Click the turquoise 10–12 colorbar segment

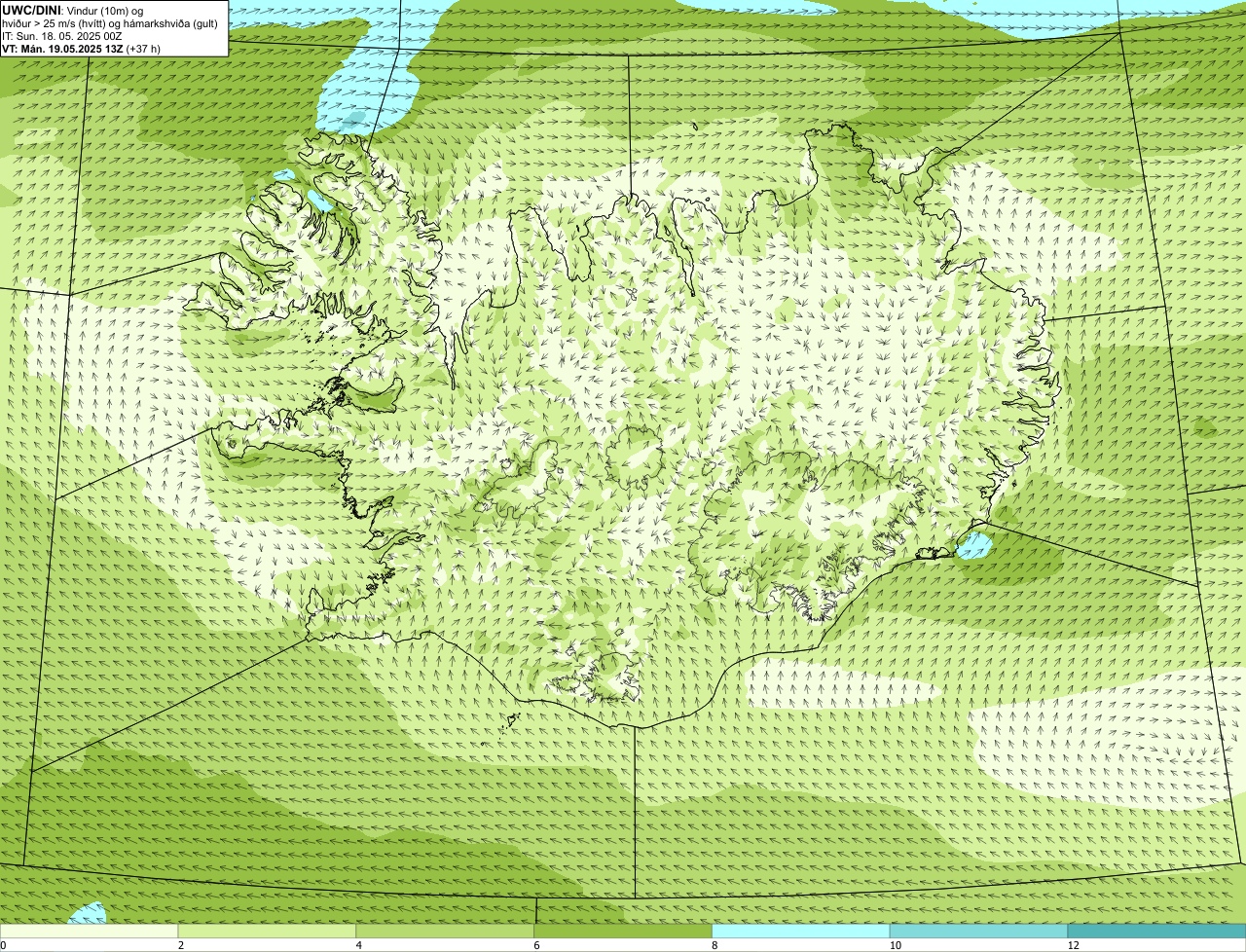978,932
